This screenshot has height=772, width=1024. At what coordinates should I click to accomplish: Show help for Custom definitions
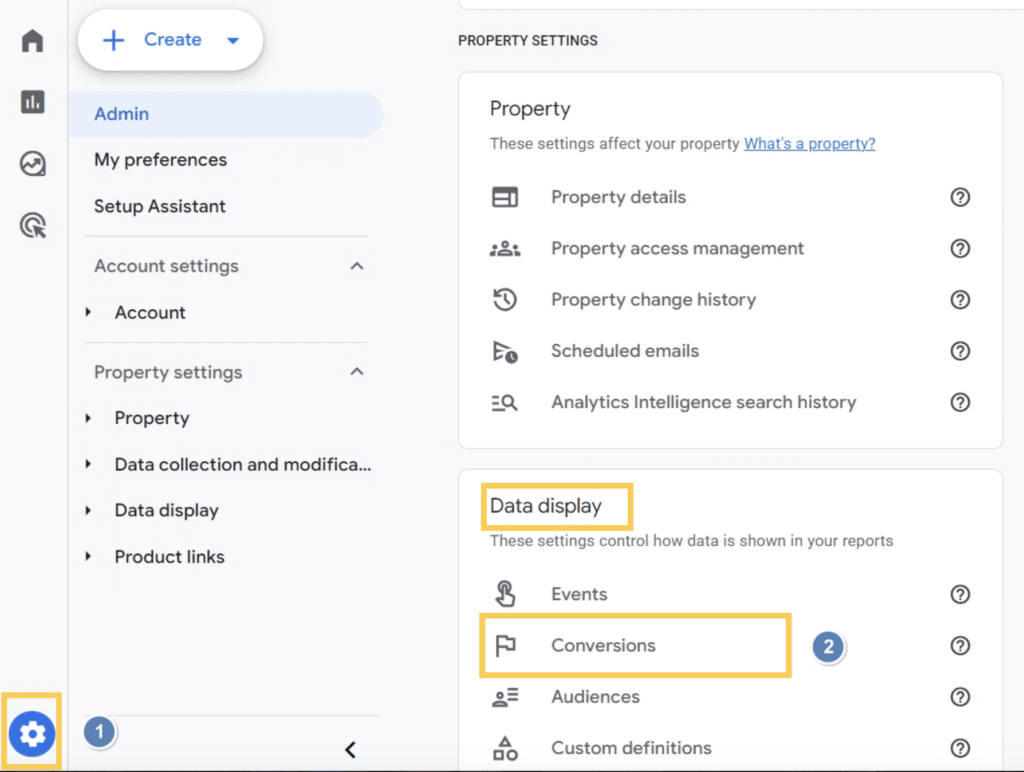(x=960, y=748)
